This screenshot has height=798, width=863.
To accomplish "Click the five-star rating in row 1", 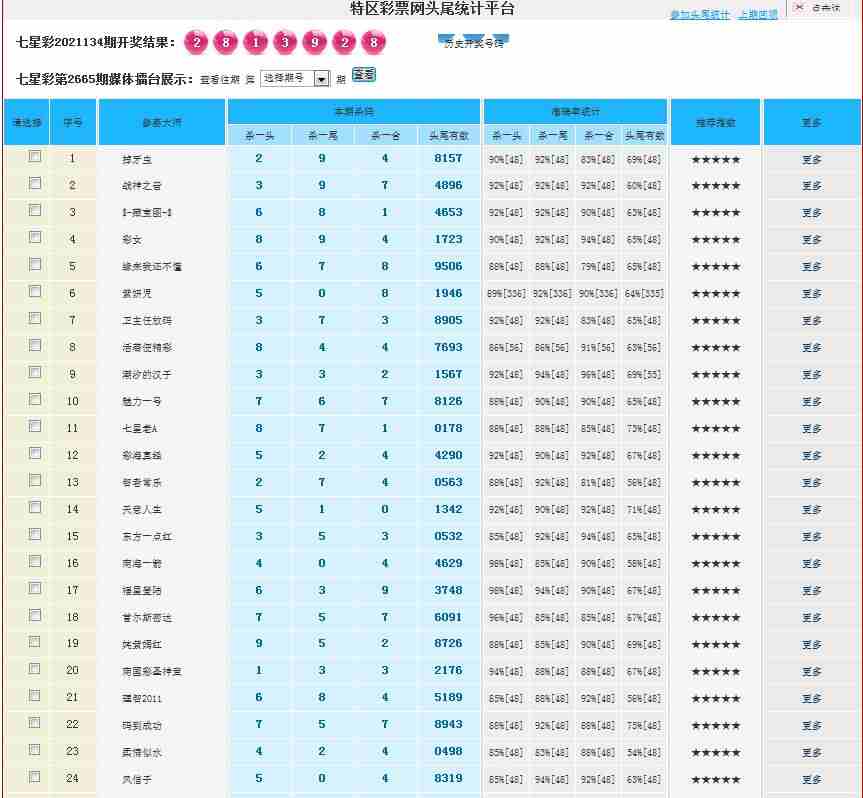I will pyautogui.click(x=716, y=159).
